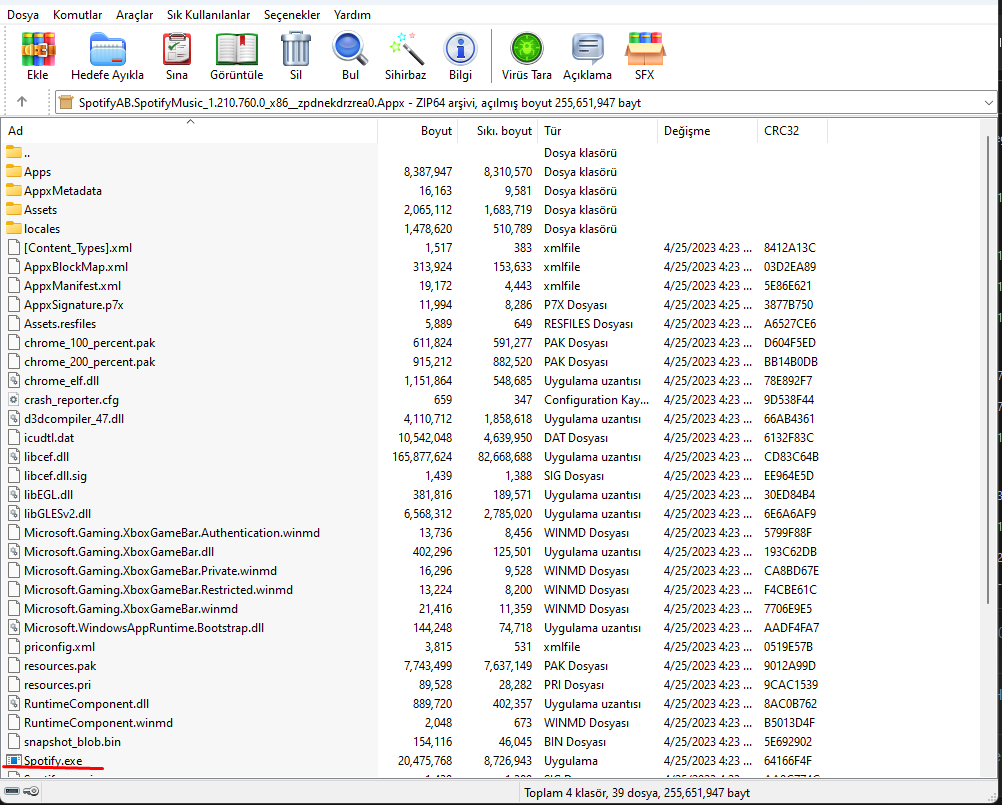Select the Apps folder icon
Screen dimensions: 1002x805
tap(13, 171)
